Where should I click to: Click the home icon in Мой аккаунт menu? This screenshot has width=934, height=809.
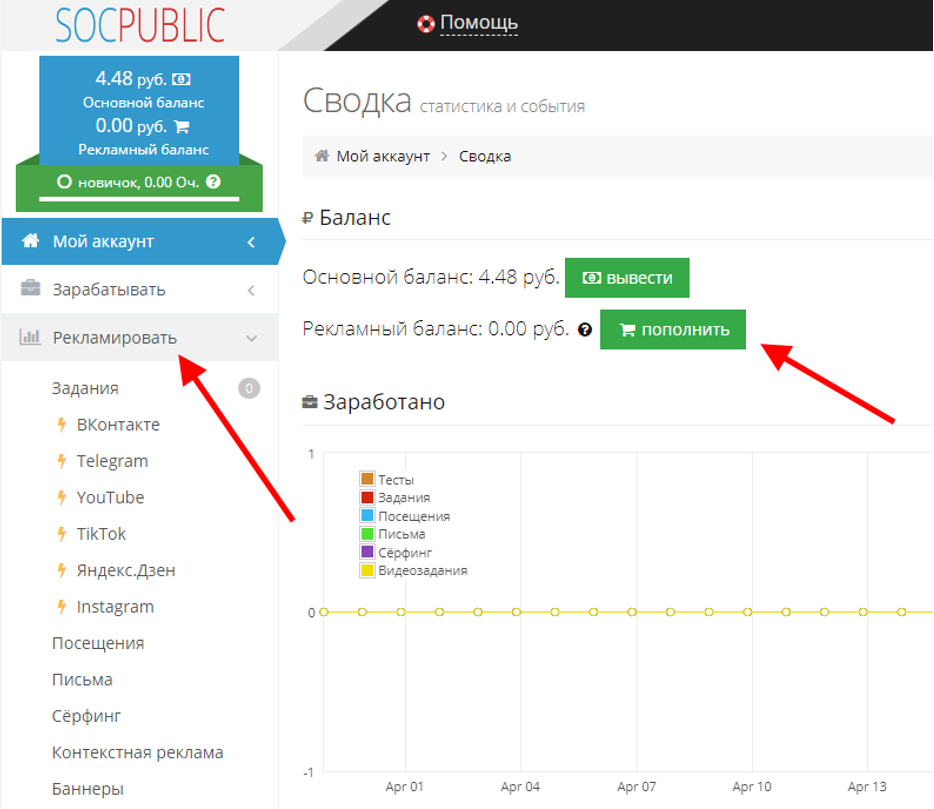point(30,241)
